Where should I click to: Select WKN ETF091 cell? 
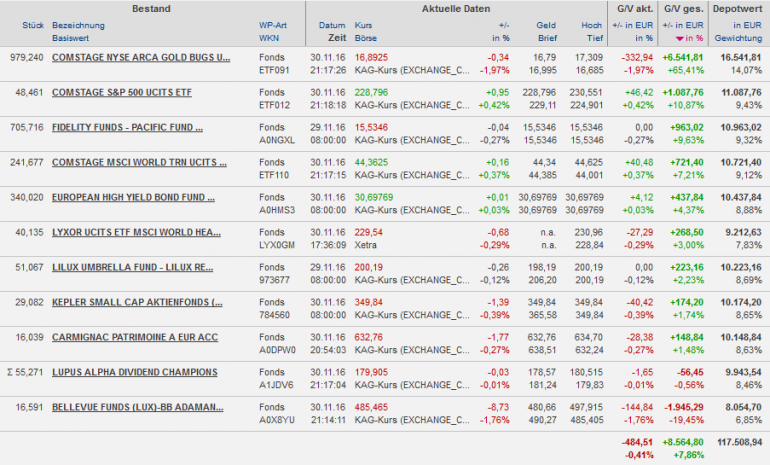274,70
